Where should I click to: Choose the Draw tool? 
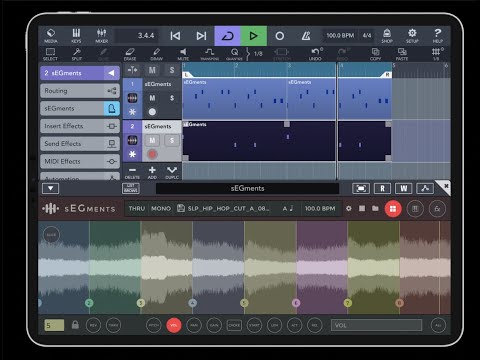(156, 54)
